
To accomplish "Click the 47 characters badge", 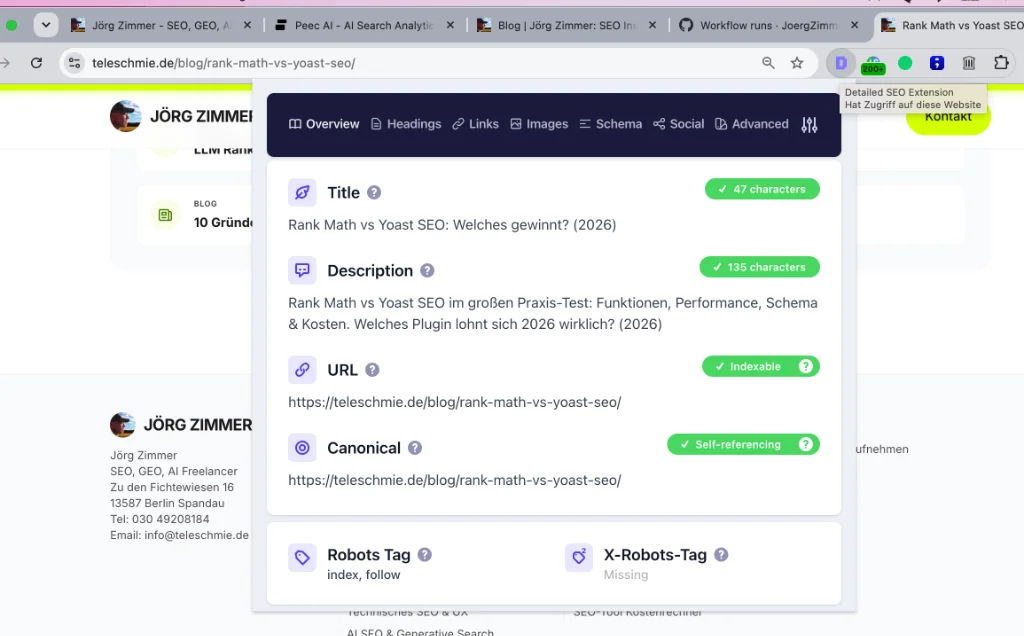I will [762, 189].
